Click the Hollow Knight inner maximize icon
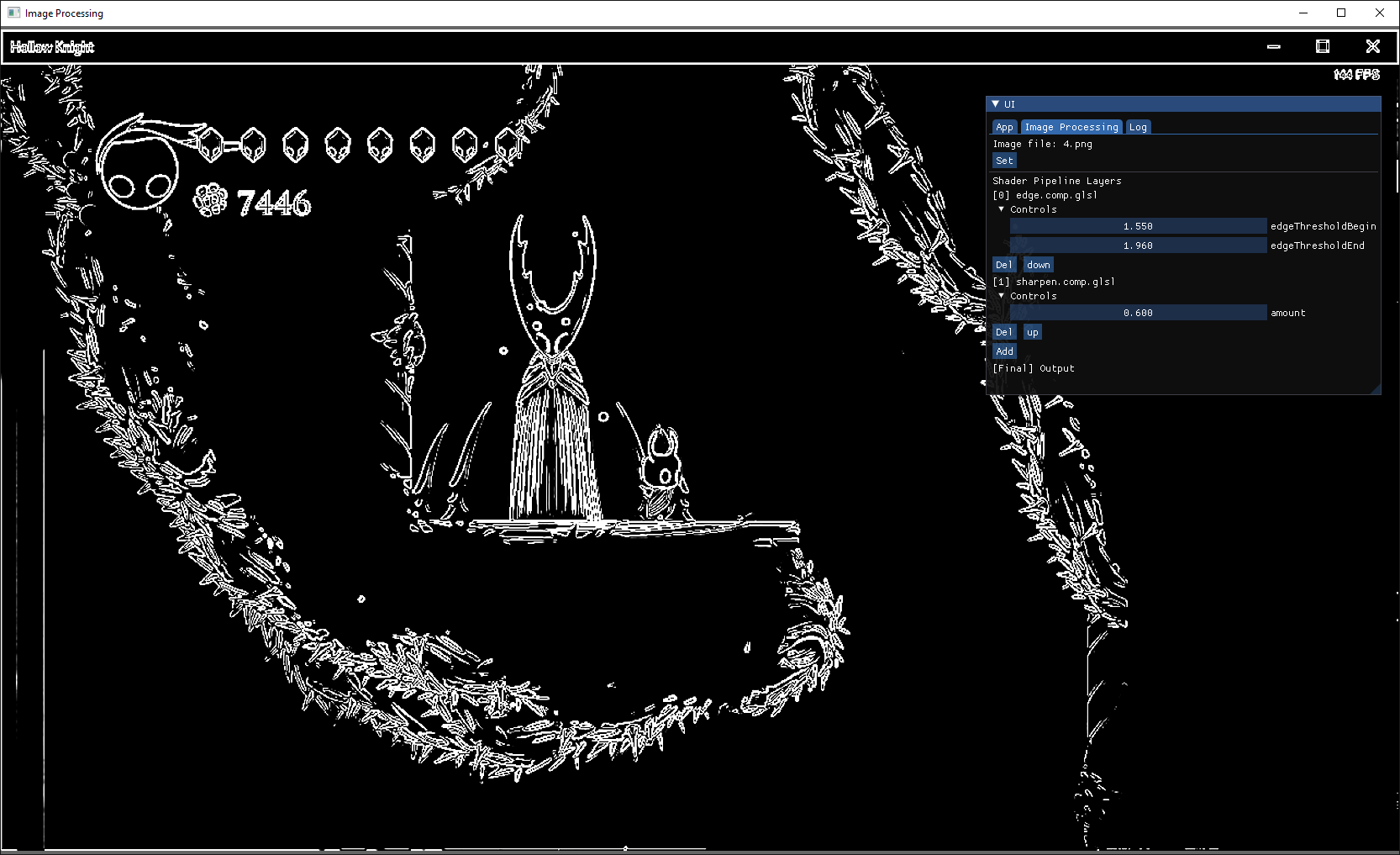1400x855 pixels. click(x=1323, y=46)
